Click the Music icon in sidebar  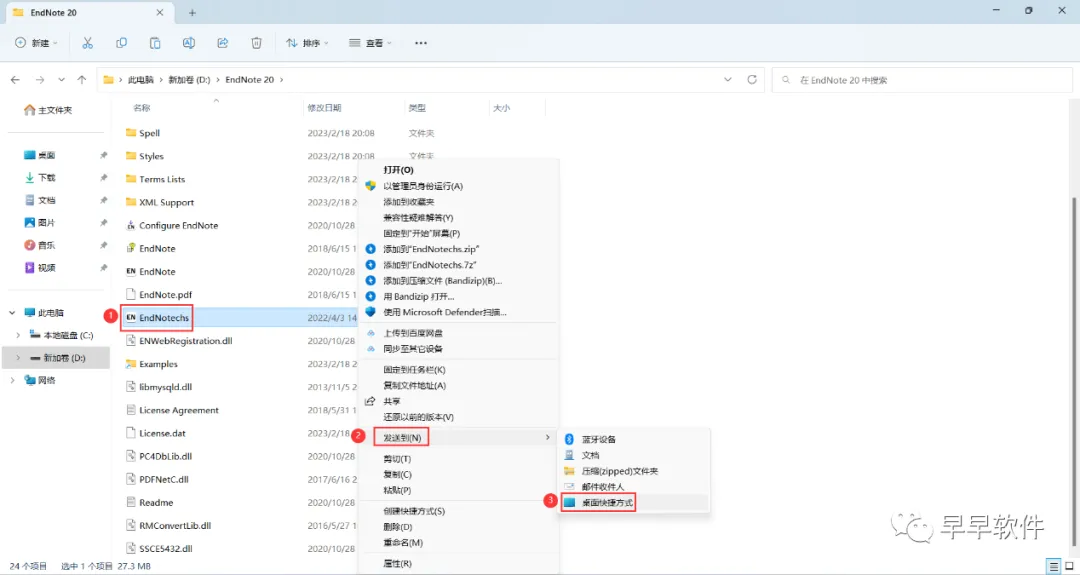point(29,245)
